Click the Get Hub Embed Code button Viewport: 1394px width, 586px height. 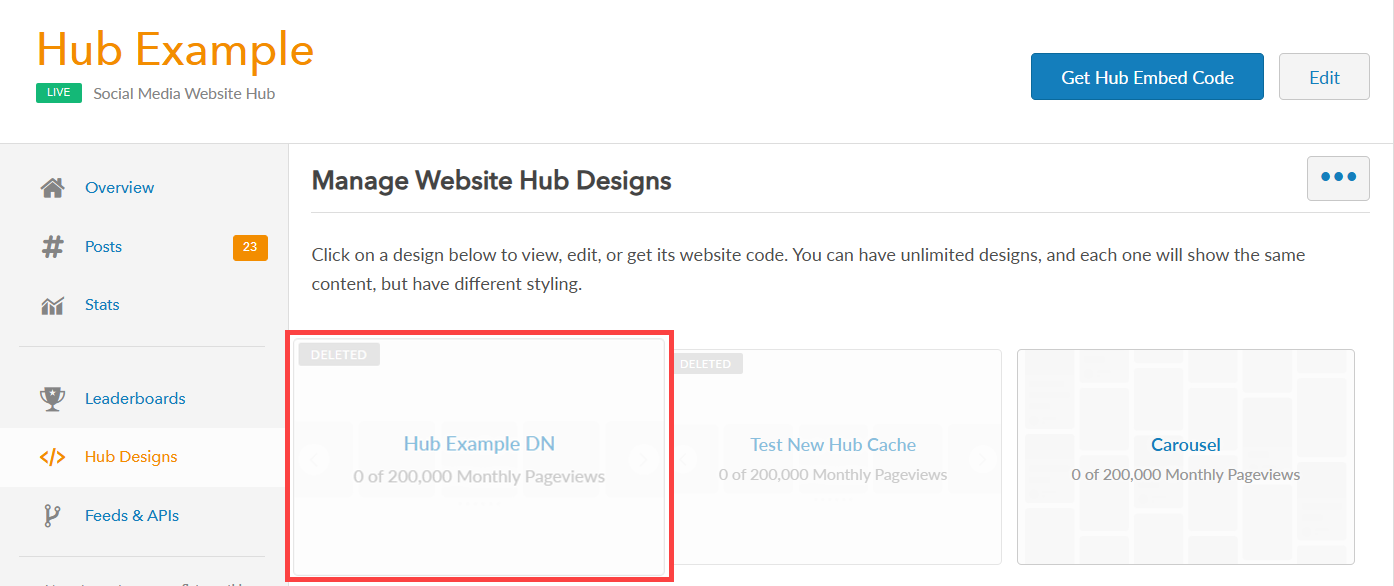point(1147,77)
